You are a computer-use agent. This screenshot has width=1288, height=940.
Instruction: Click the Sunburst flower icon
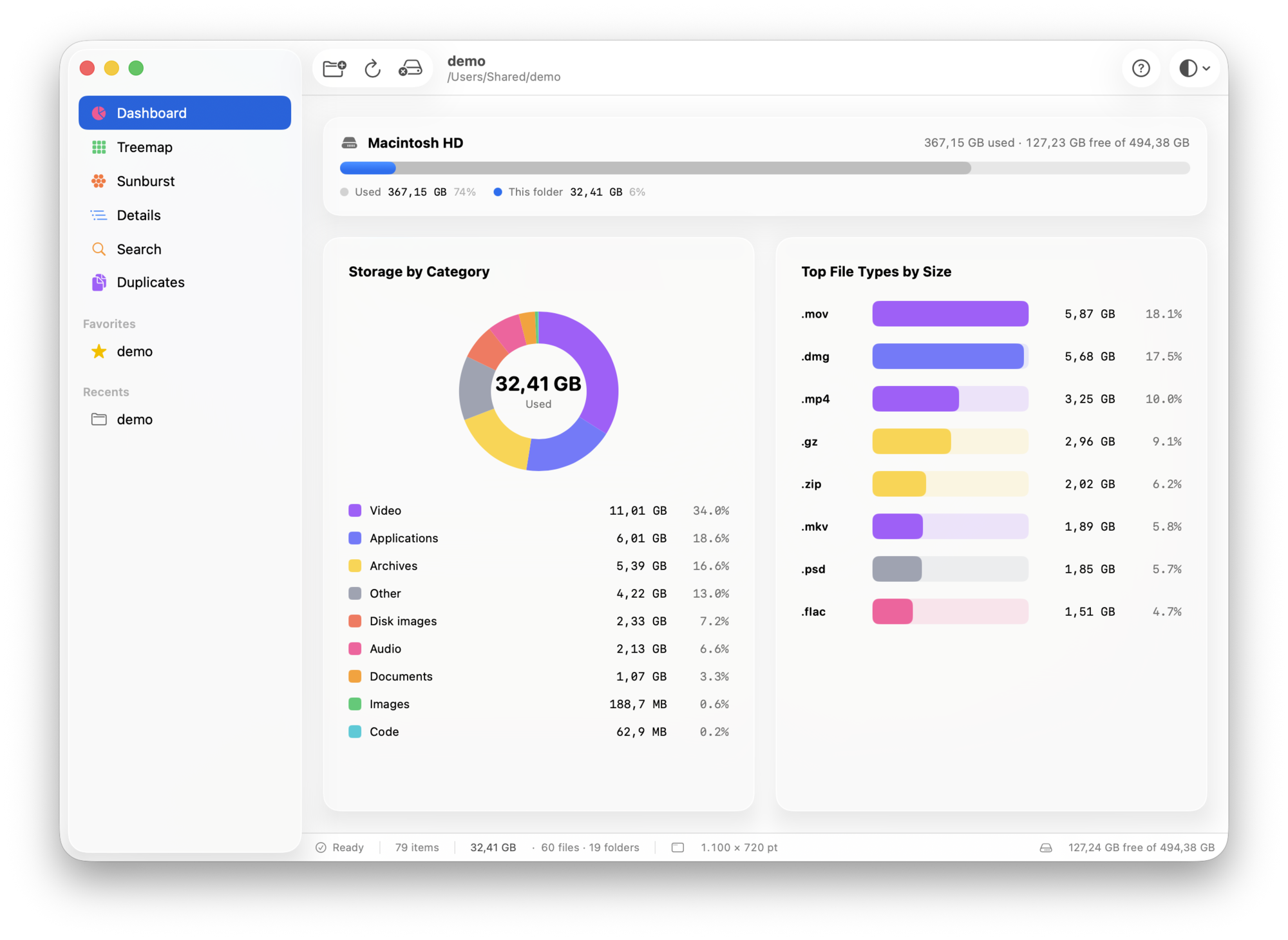point(99,181)
